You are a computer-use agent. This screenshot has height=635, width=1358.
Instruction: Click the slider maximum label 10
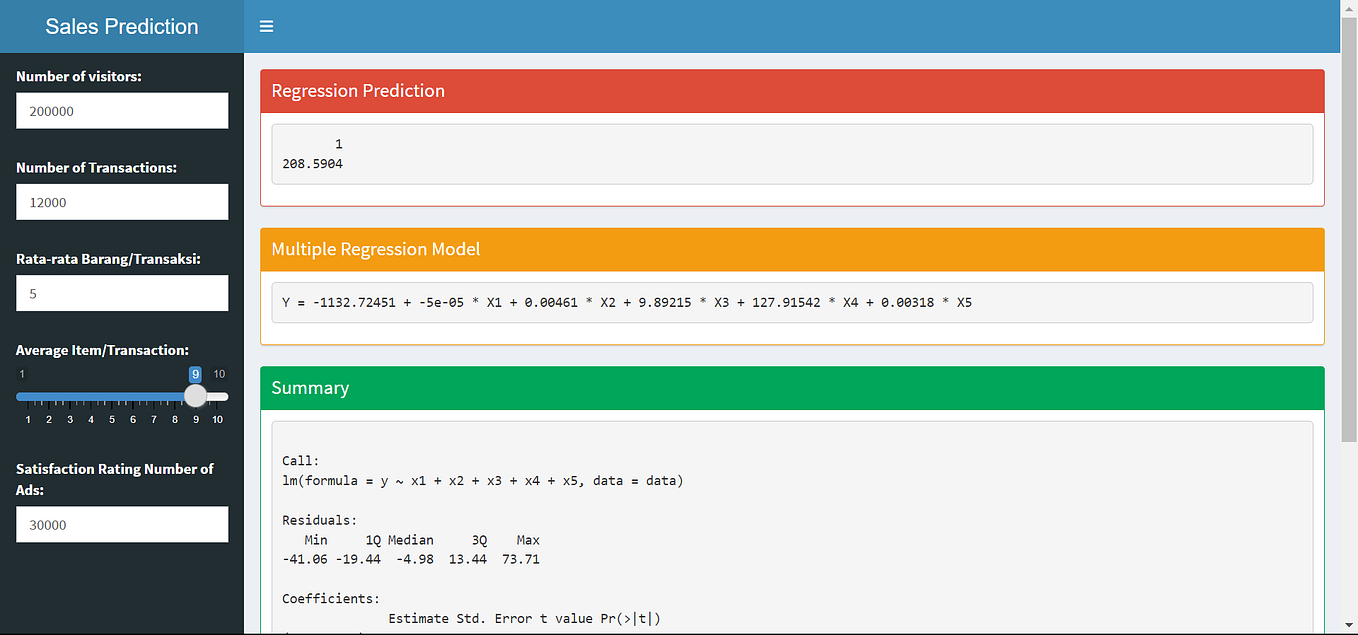coord(218,373)
